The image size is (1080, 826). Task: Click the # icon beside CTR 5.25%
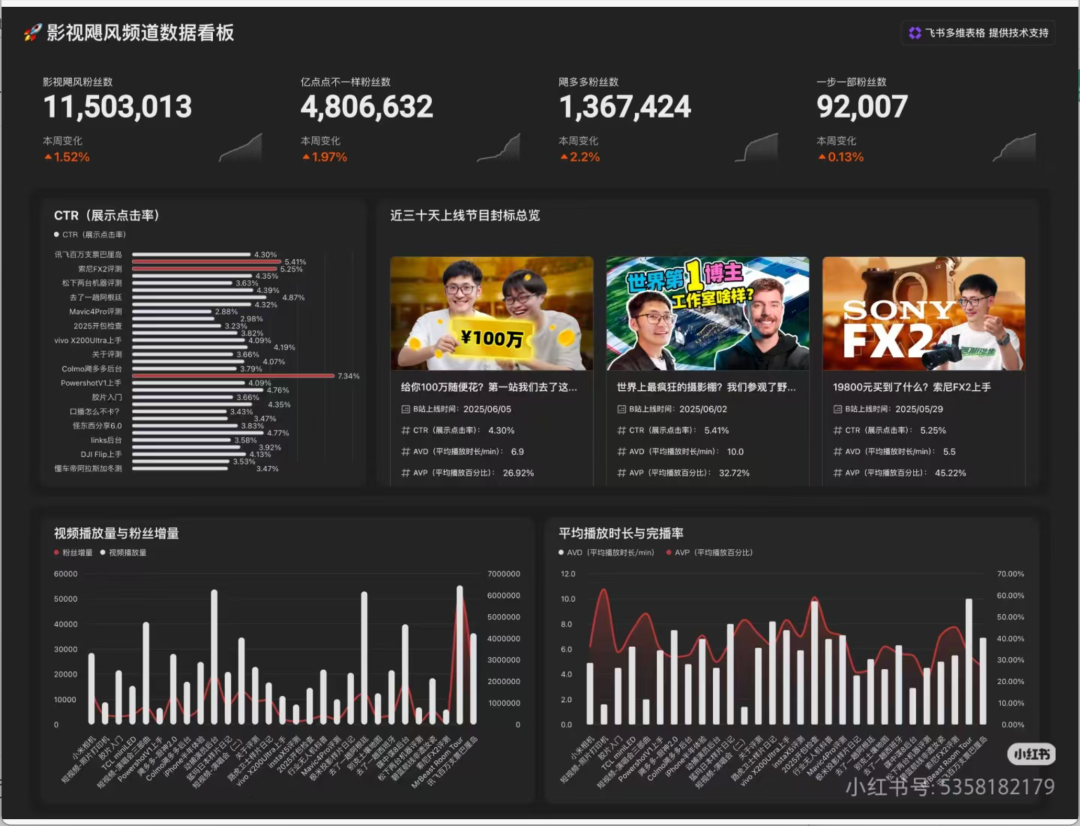[838, 431]
